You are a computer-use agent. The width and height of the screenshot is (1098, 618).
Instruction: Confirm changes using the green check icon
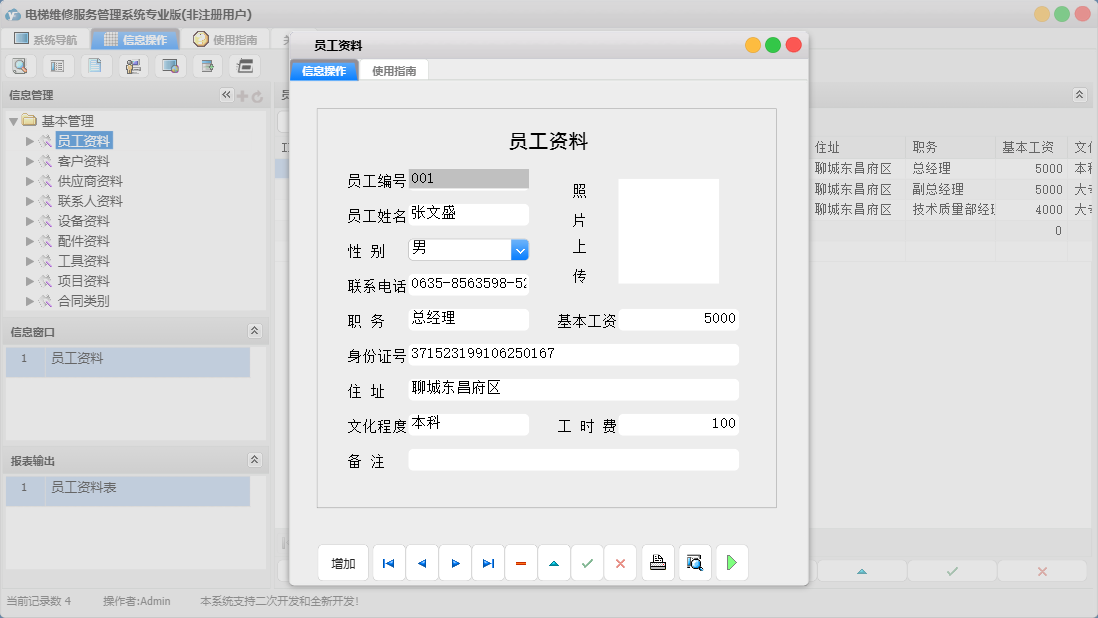tap(587, 562)
